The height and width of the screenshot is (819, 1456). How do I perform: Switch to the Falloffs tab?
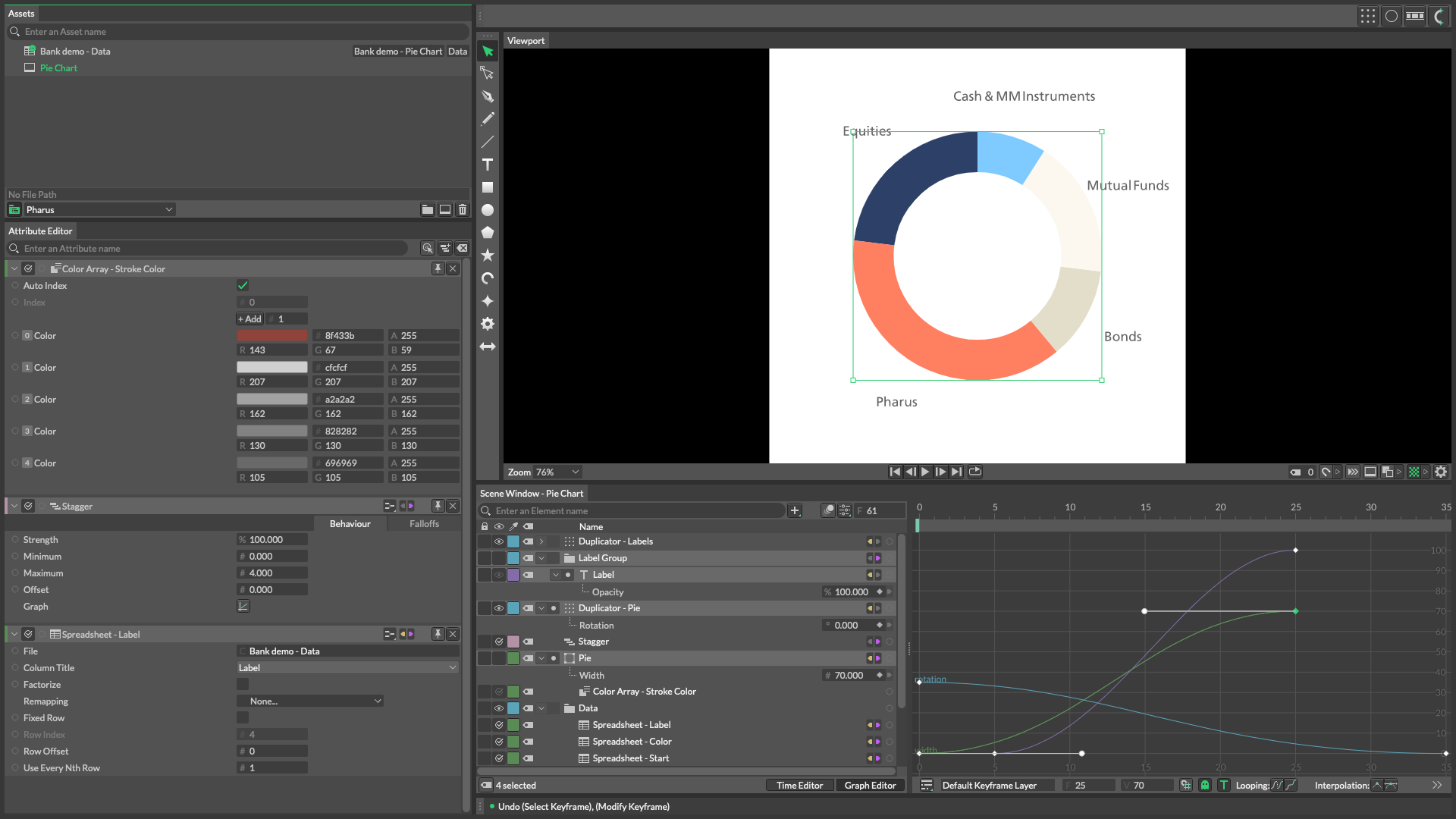pyautogui.click(x=424, y=523)
